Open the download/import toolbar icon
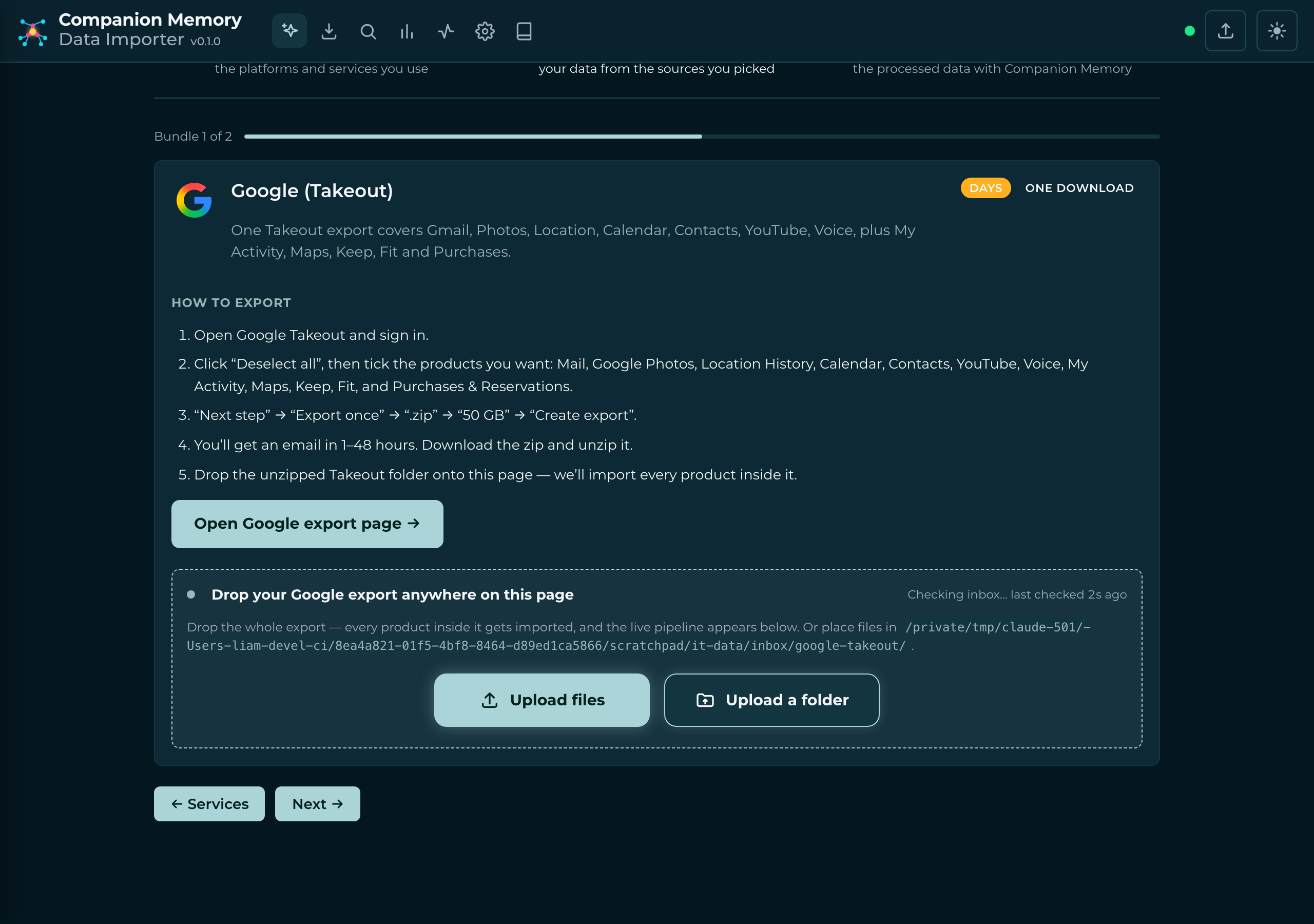This screenshot has width=1314, height=924. (x=329, y=31)
